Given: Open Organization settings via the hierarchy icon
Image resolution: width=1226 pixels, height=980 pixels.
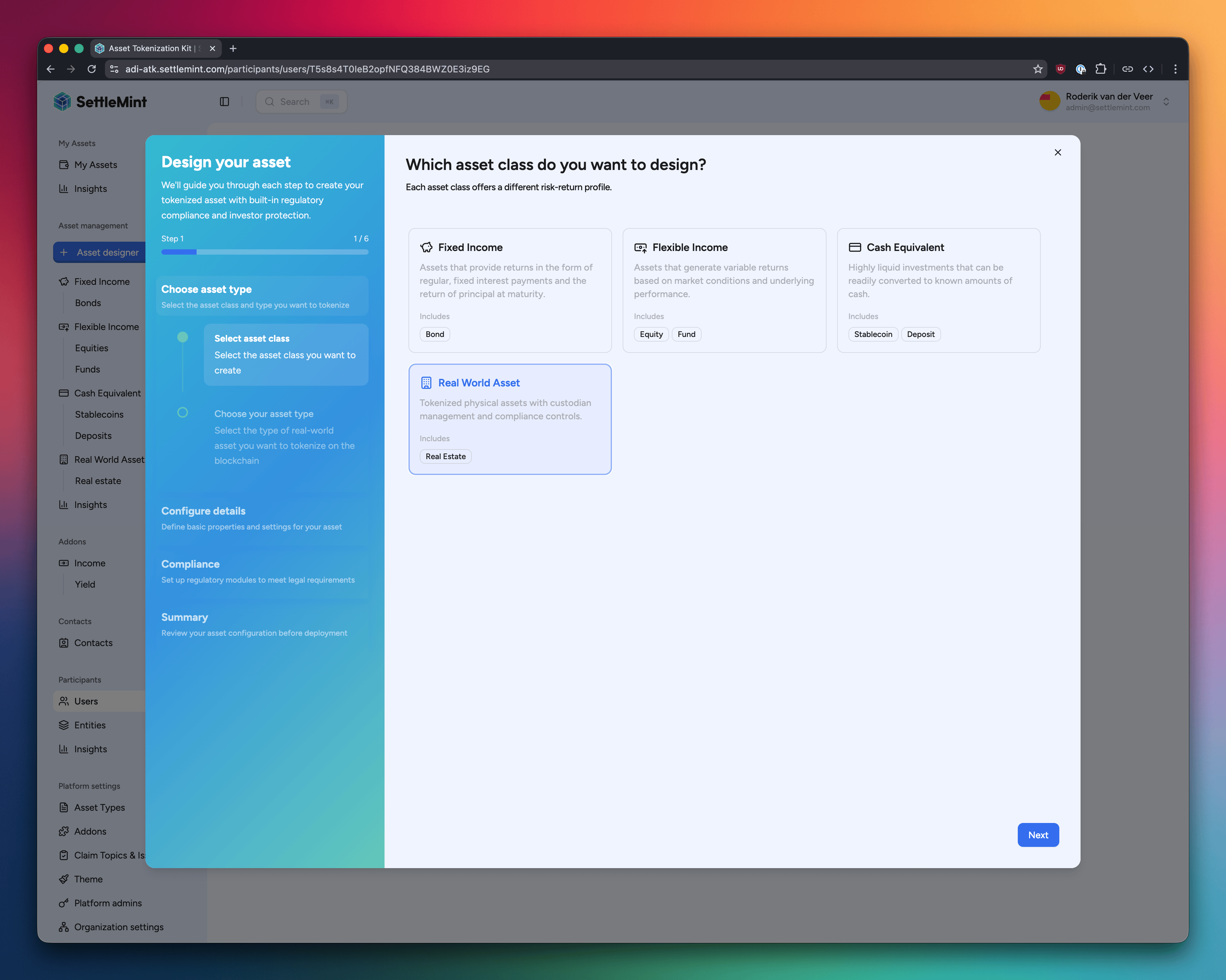Looking at the screenshot, I should (64, 927).
